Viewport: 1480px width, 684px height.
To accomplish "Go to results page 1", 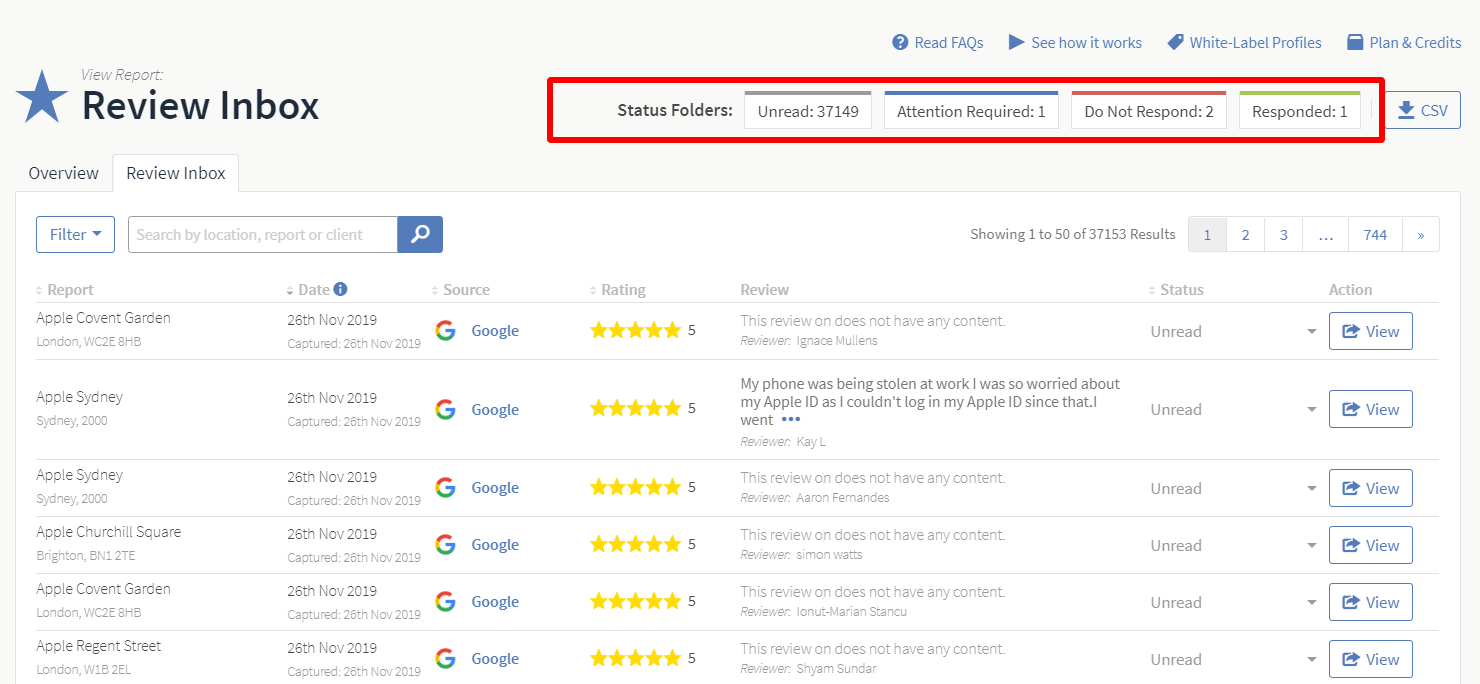I will pos(1207,234).
